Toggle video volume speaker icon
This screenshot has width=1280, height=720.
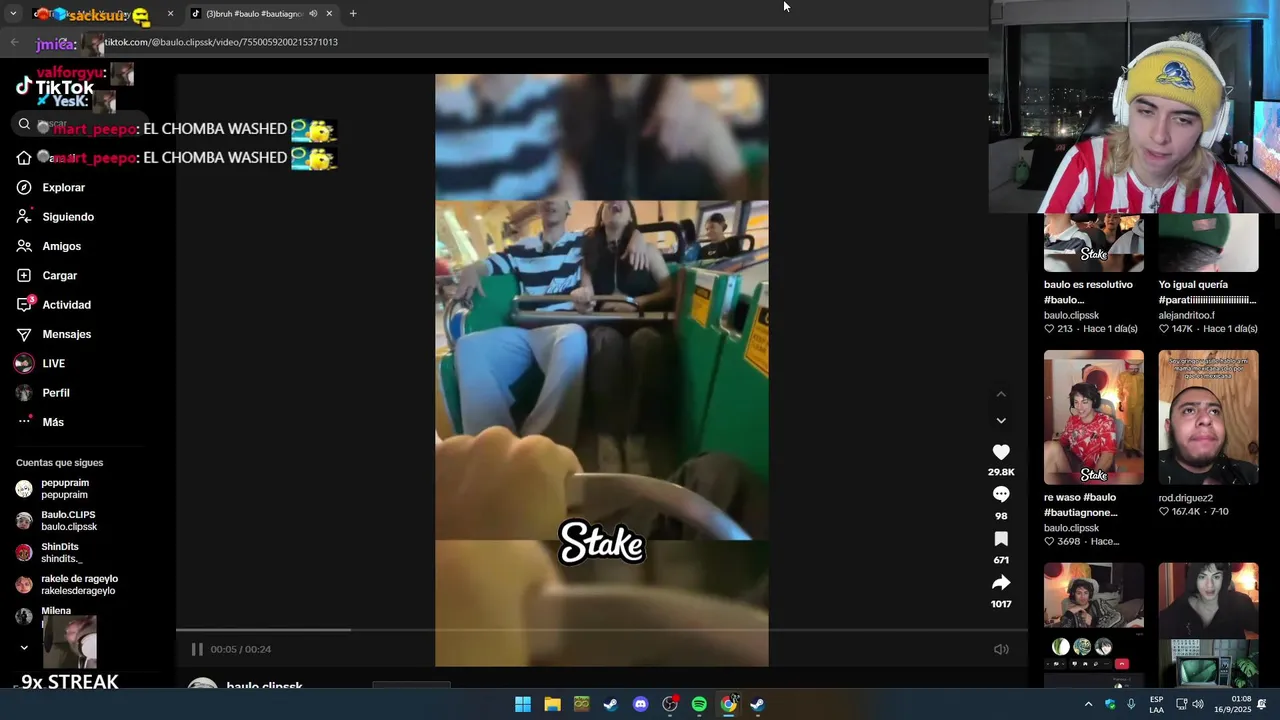click(1001, 649)
